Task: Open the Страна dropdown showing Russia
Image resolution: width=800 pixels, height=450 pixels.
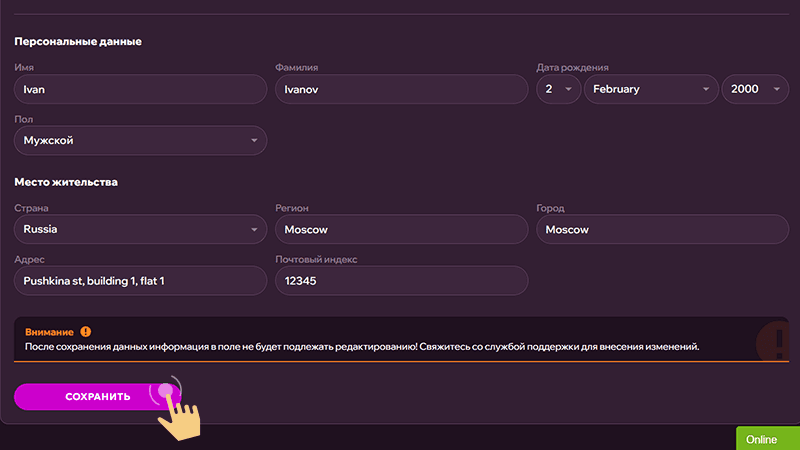Action: 141,229
